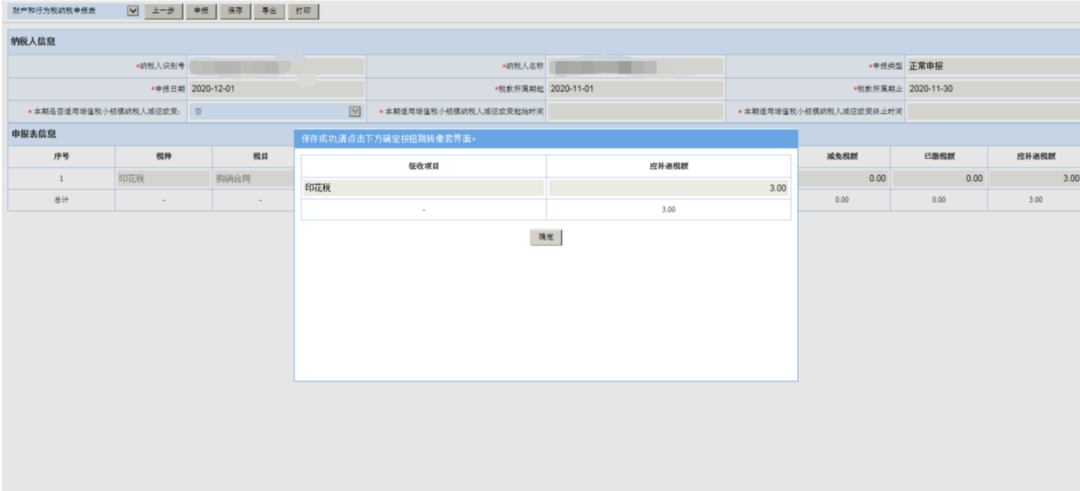Click the 减征政策终止时间 empty field
This screenshot has height=491, width=1080.
(x=993, y=112)
